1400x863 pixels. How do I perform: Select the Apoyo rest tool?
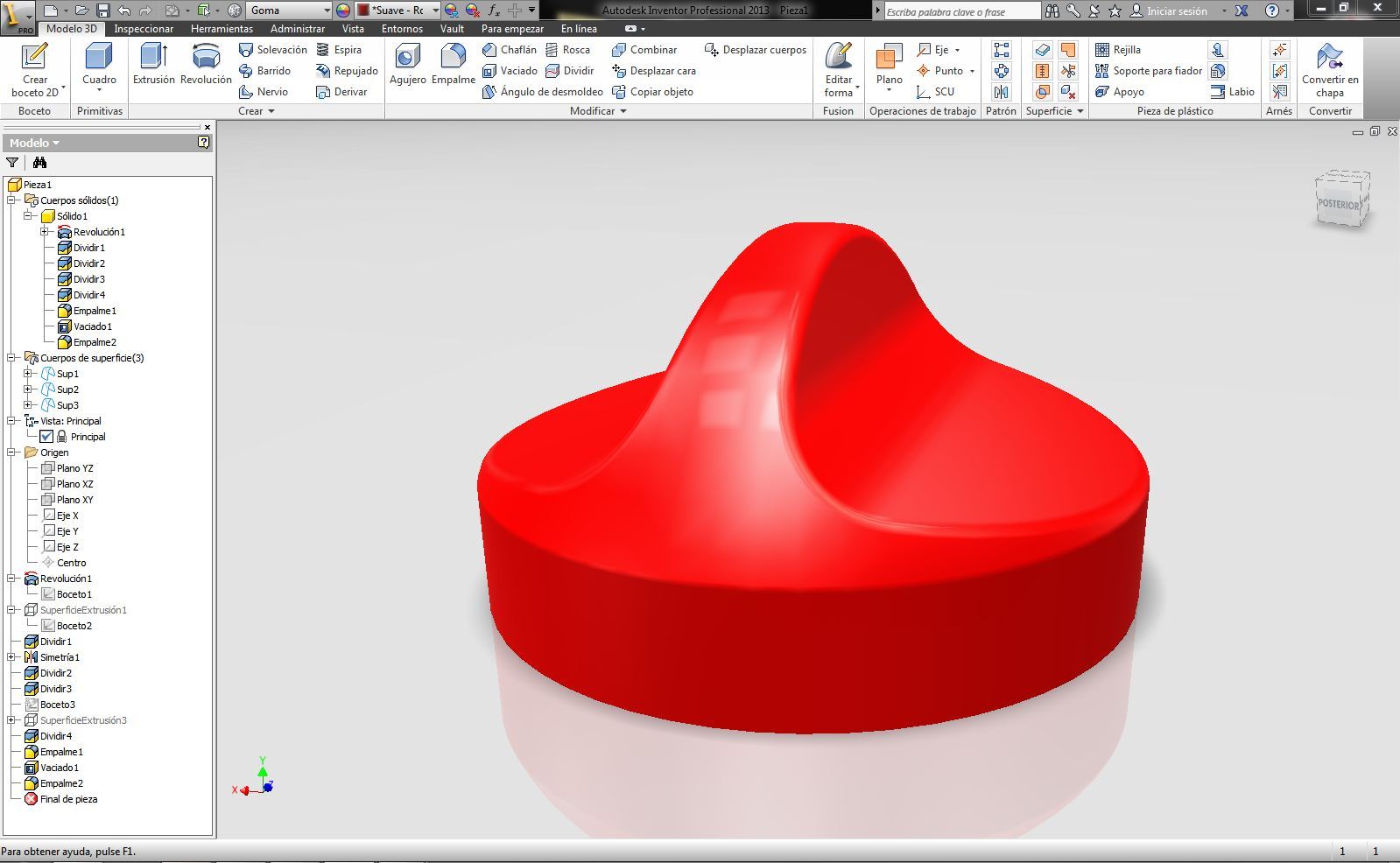[x=1120, y=92]
